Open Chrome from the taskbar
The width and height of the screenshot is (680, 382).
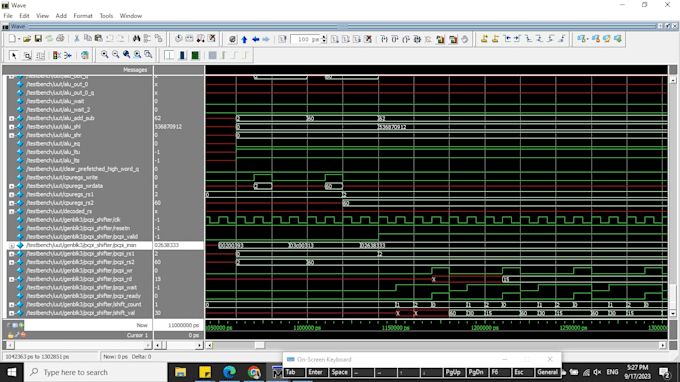254,372
